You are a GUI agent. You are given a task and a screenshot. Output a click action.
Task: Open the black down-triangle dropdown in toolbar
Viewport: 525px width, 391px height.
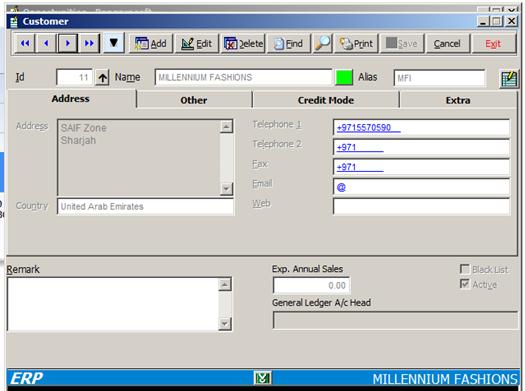point(114,43)
